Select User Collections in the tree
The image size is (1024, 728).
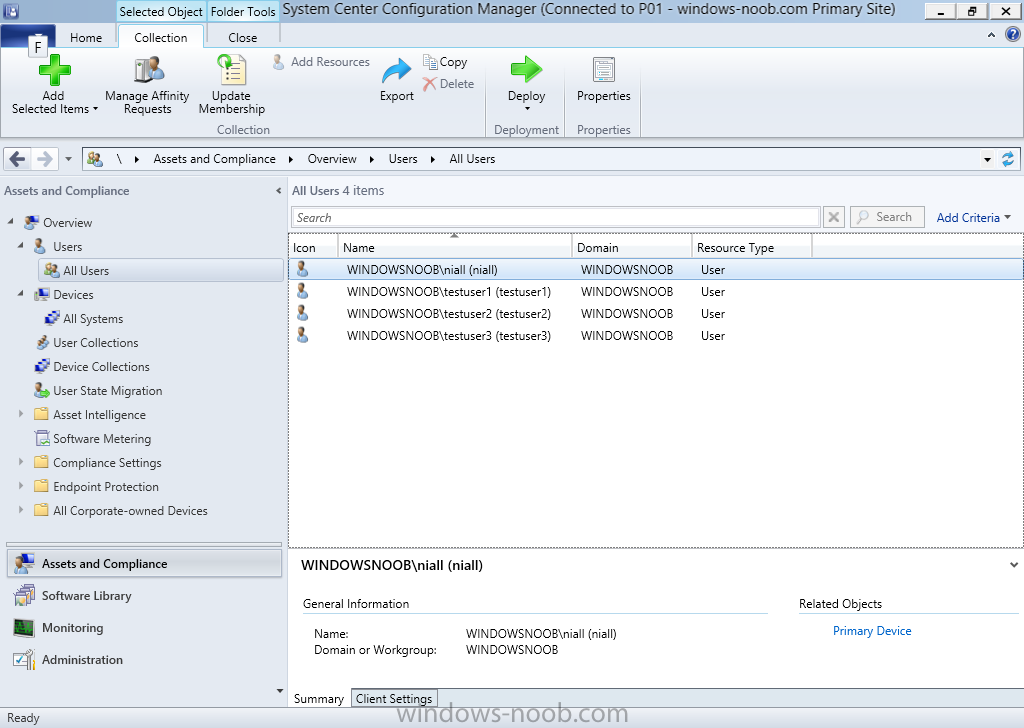pos(95,343)
